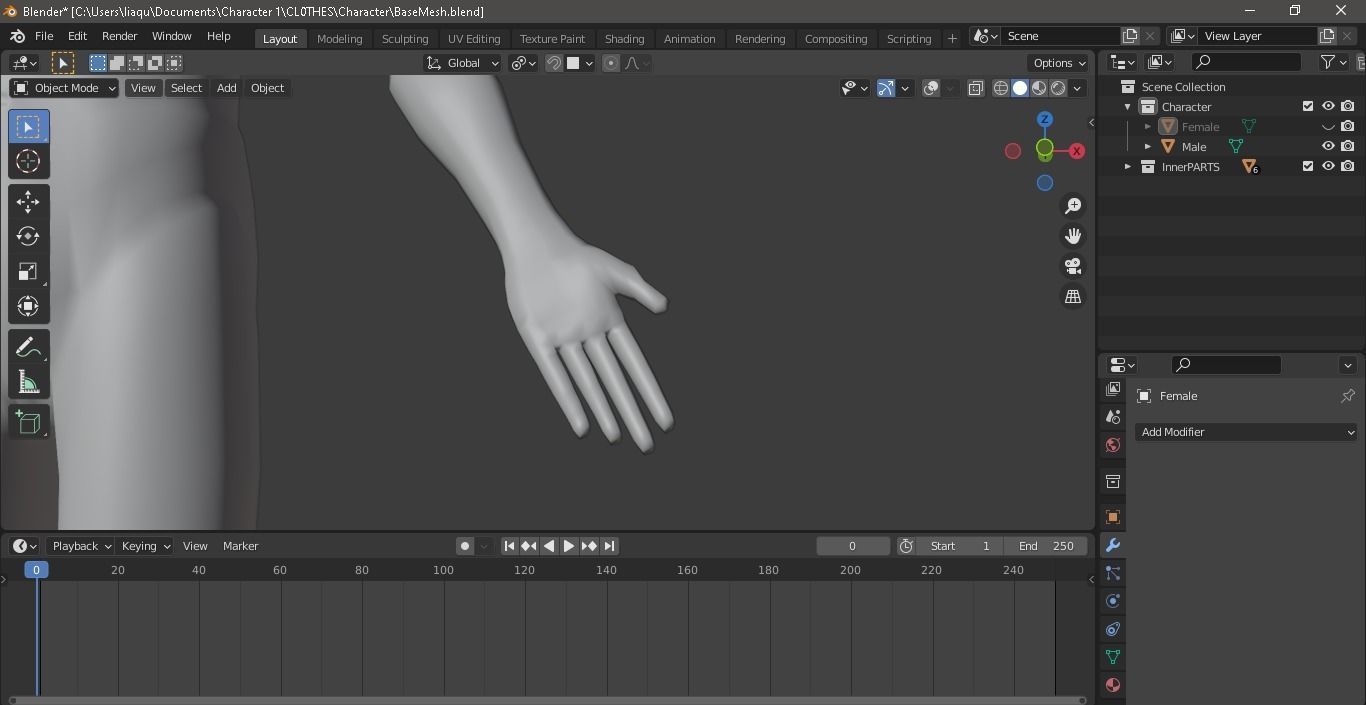Switch perspective/orthographic grid icon
Image resolution: width=1366 pixels, height=705 pixels.
pos(1073,297)
